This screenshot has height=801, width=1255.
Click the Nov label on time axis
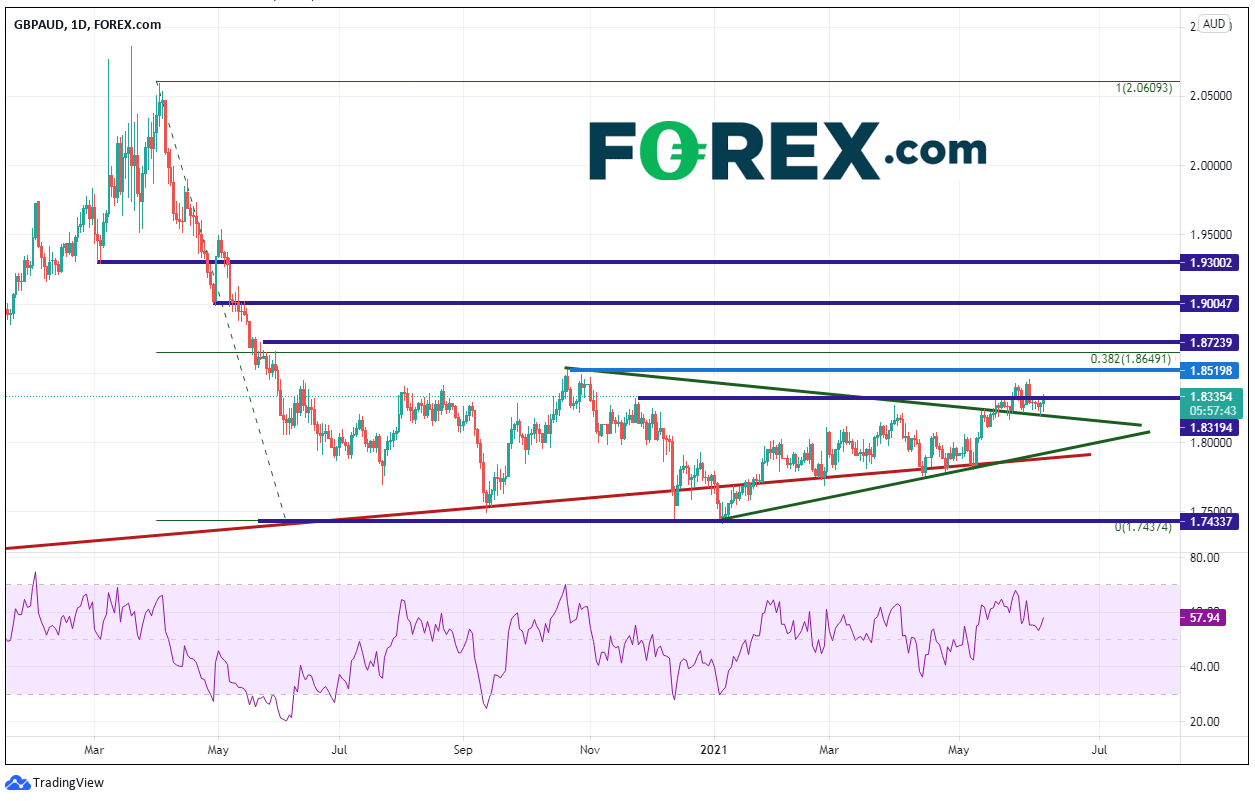pyautogui.click(x=590, y=748)
